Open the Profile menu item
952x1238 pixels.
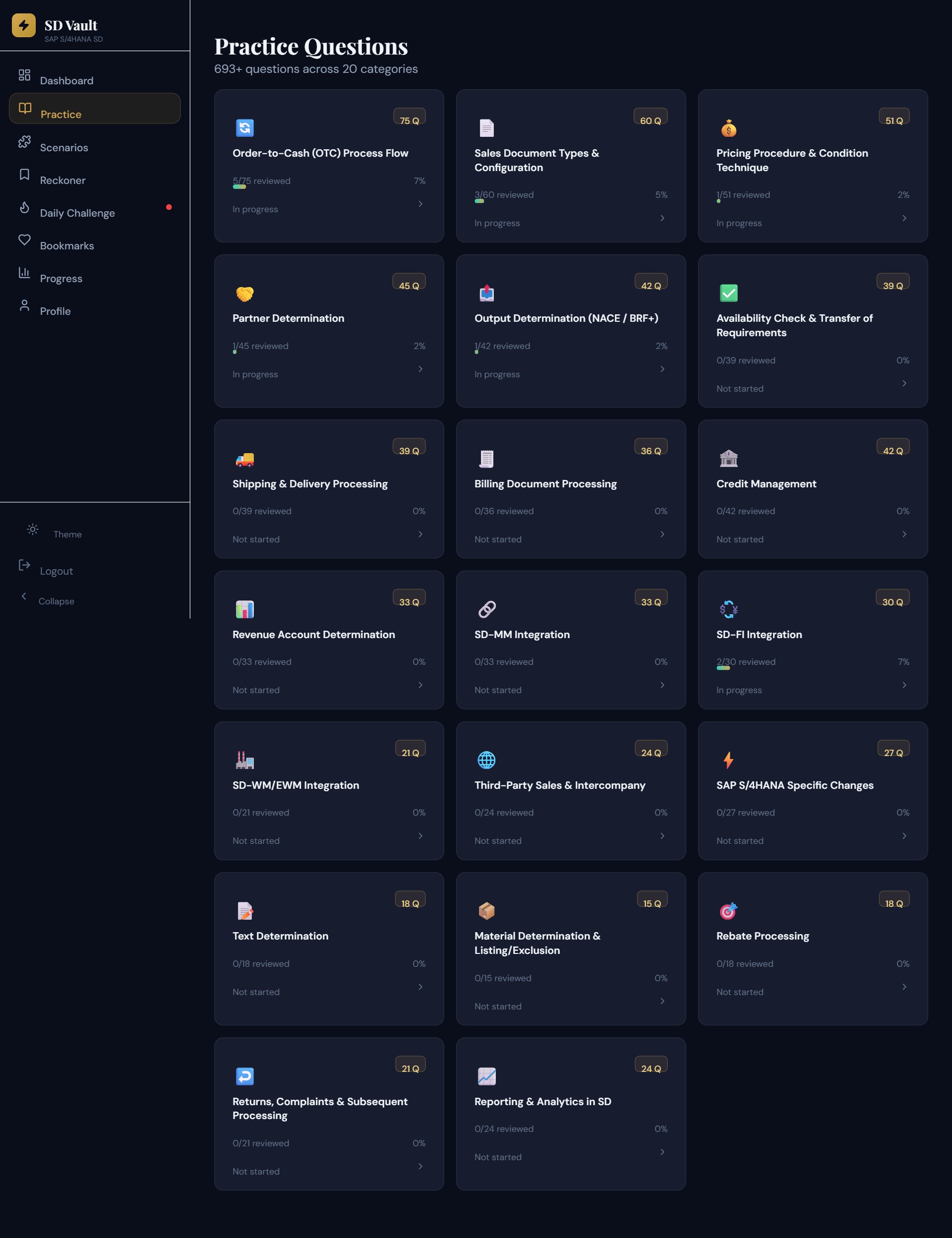(x=55, y=311)
